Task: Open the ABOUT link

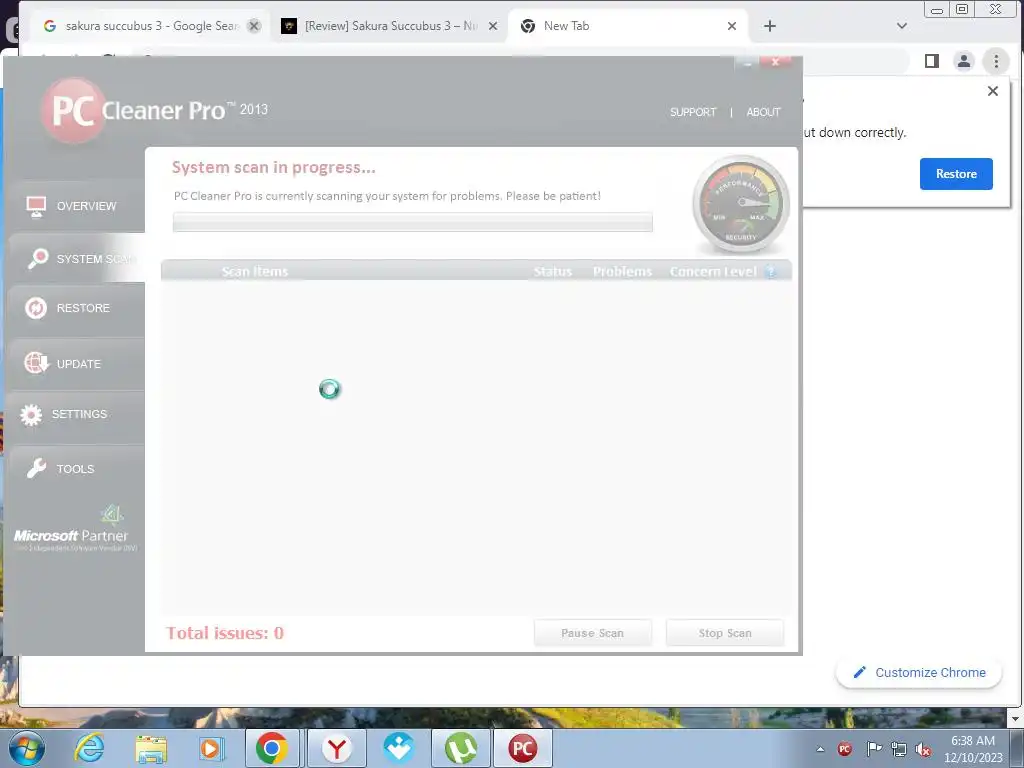Action: [763, 112]
